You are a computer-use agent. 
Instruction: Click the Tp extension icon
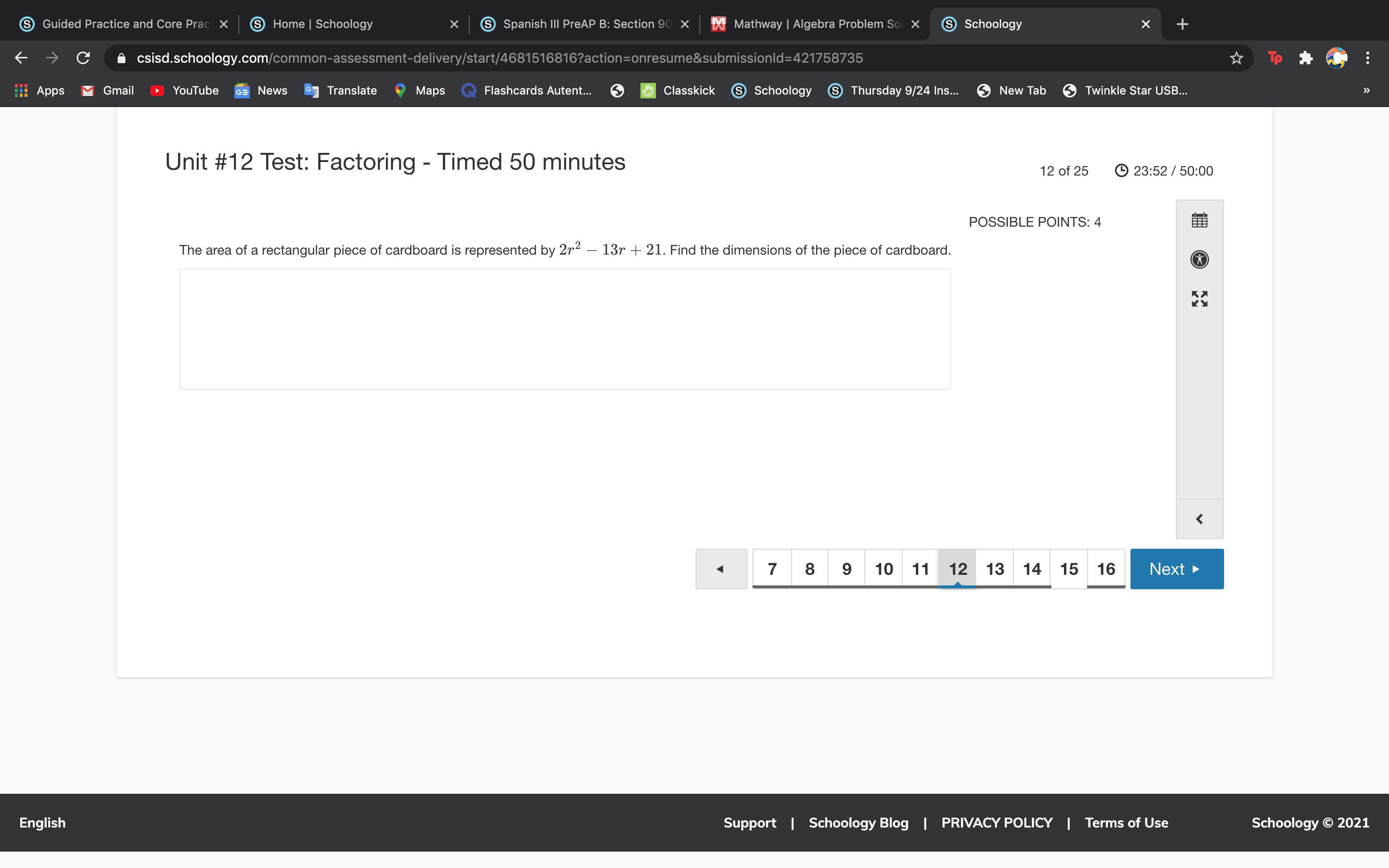pyautogui.click(x=1275, y=58)
